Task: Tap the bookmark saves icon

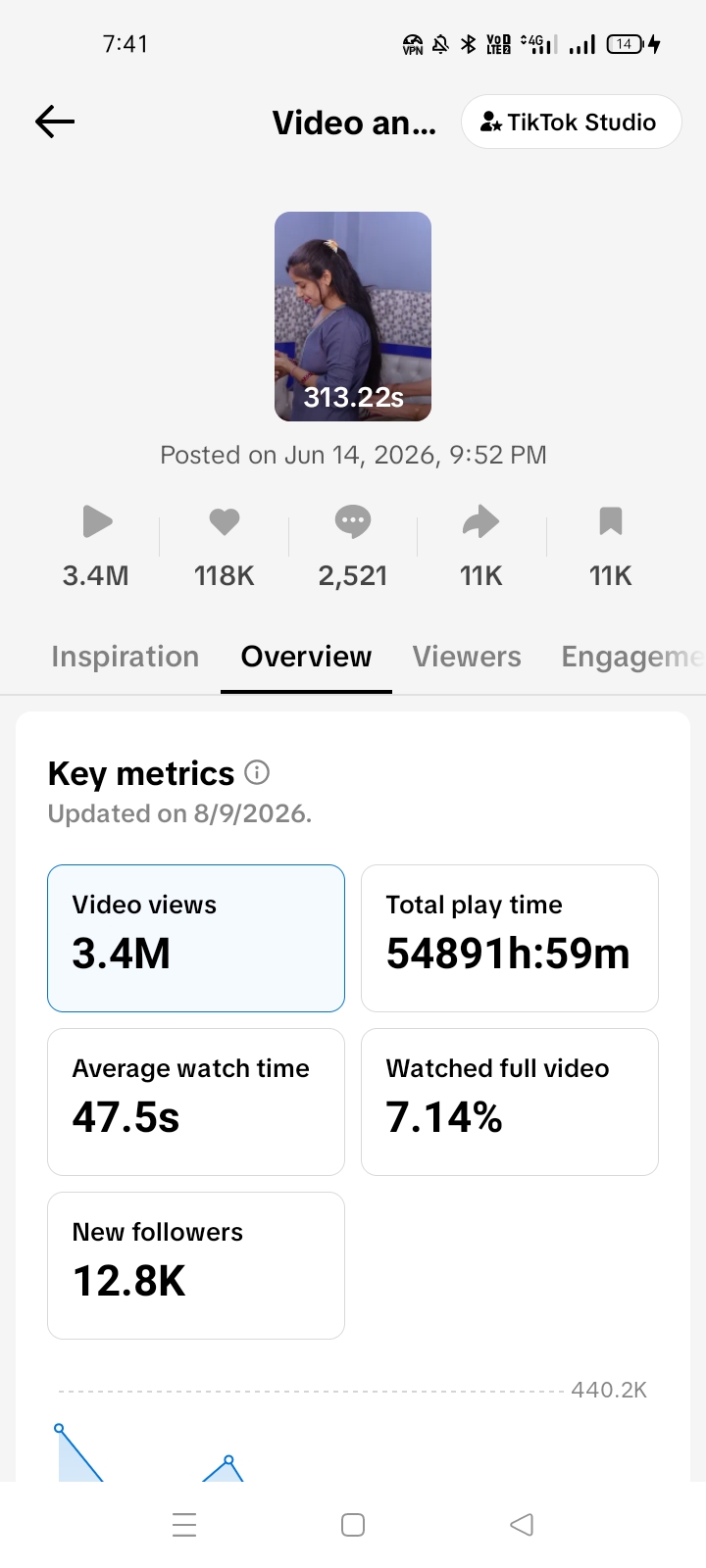Action: click(x=611, y=521)
